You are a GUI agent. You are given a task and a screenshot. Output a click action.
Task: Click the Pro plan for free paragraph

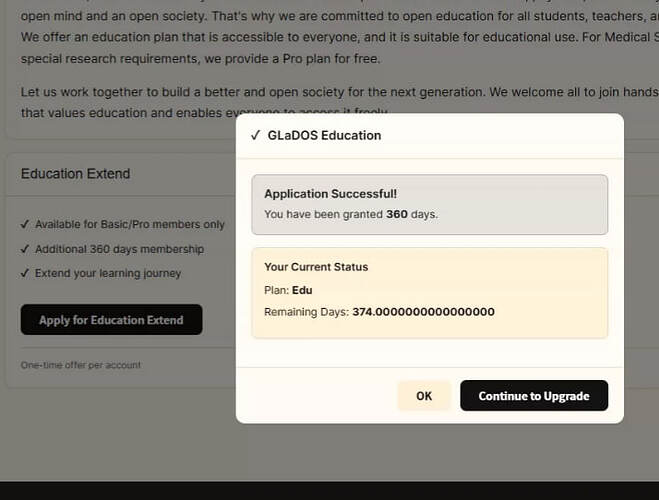point(340,37)
